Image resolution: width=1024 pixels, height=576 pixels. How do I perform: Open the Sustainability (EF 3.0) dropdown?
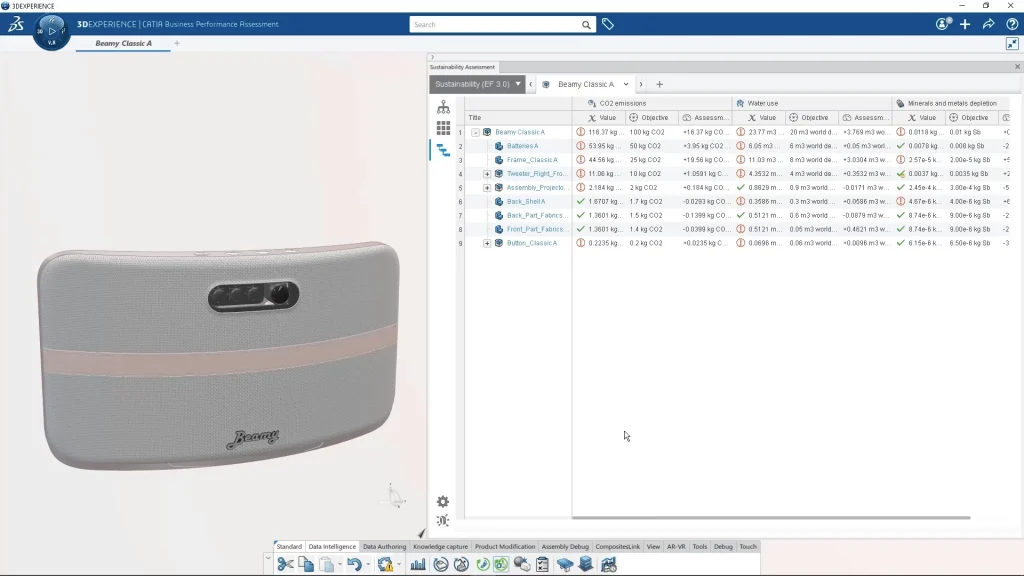pos(477,84)
